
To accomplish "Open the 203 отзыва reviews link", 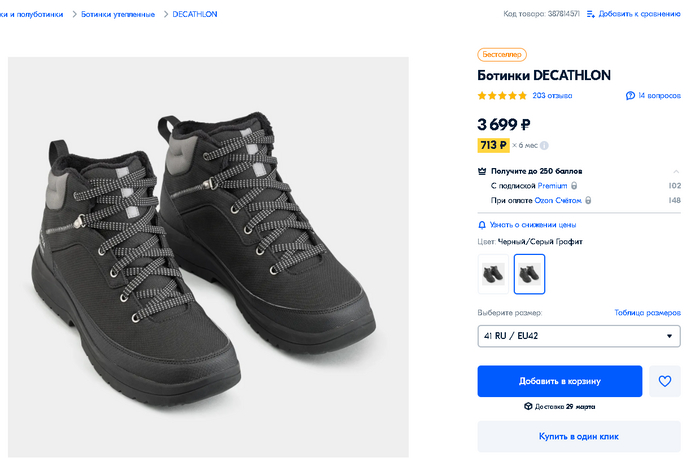I will [552, 96].
